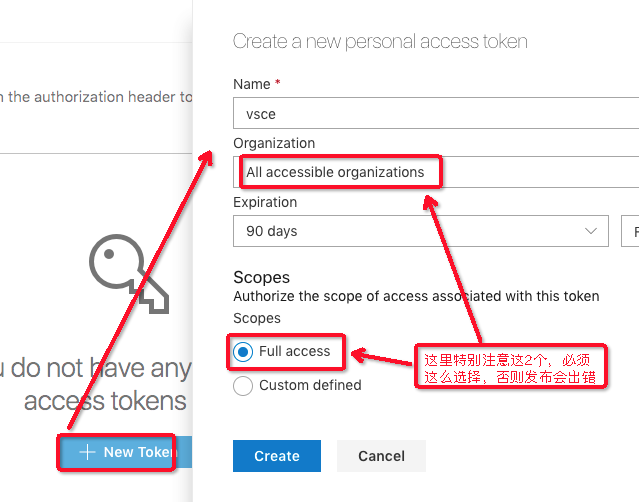Click the red Chinese annotation note
This screenshot has width=639, height=502.
click(x=511, y=369)
